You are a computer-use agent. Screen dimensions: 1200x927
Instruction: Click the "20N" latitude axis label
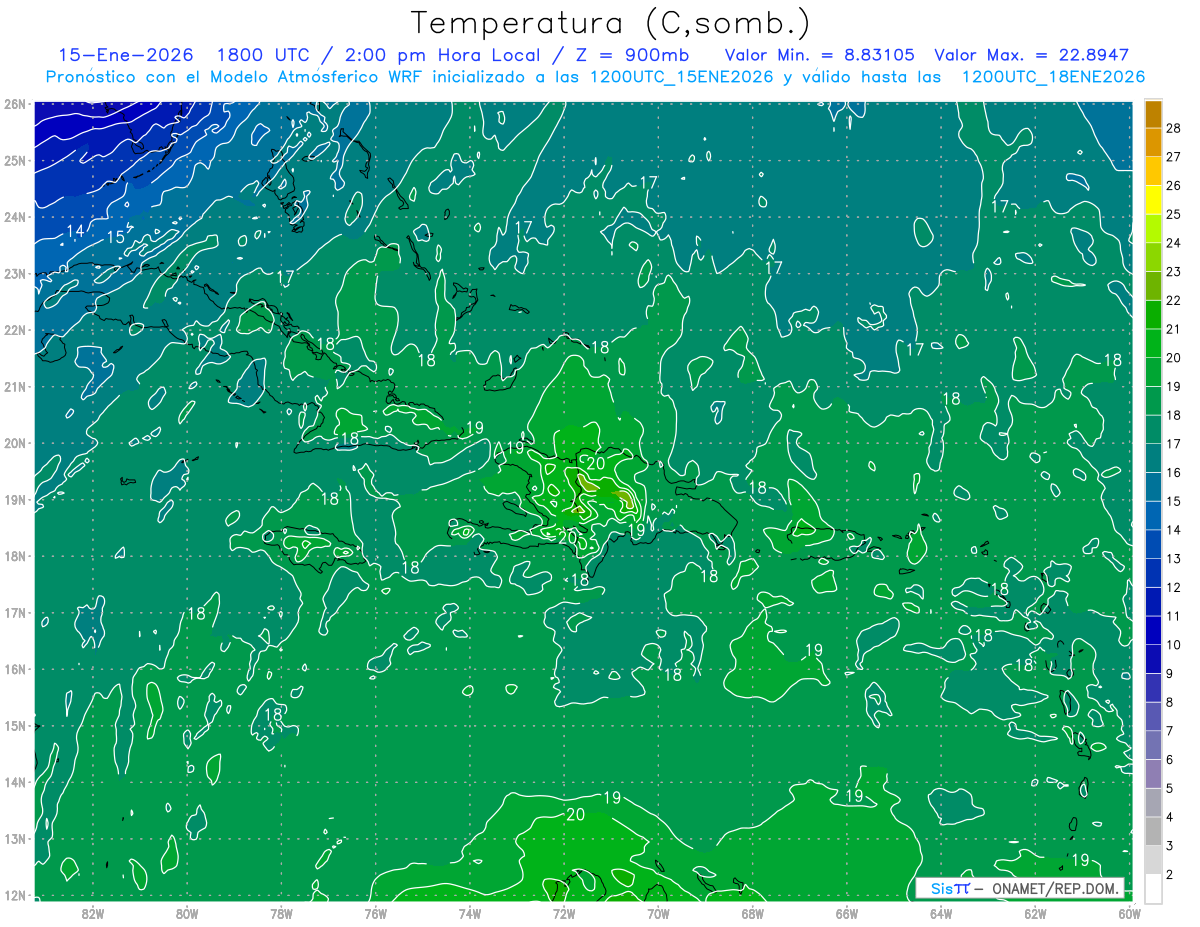click(14, 443)
